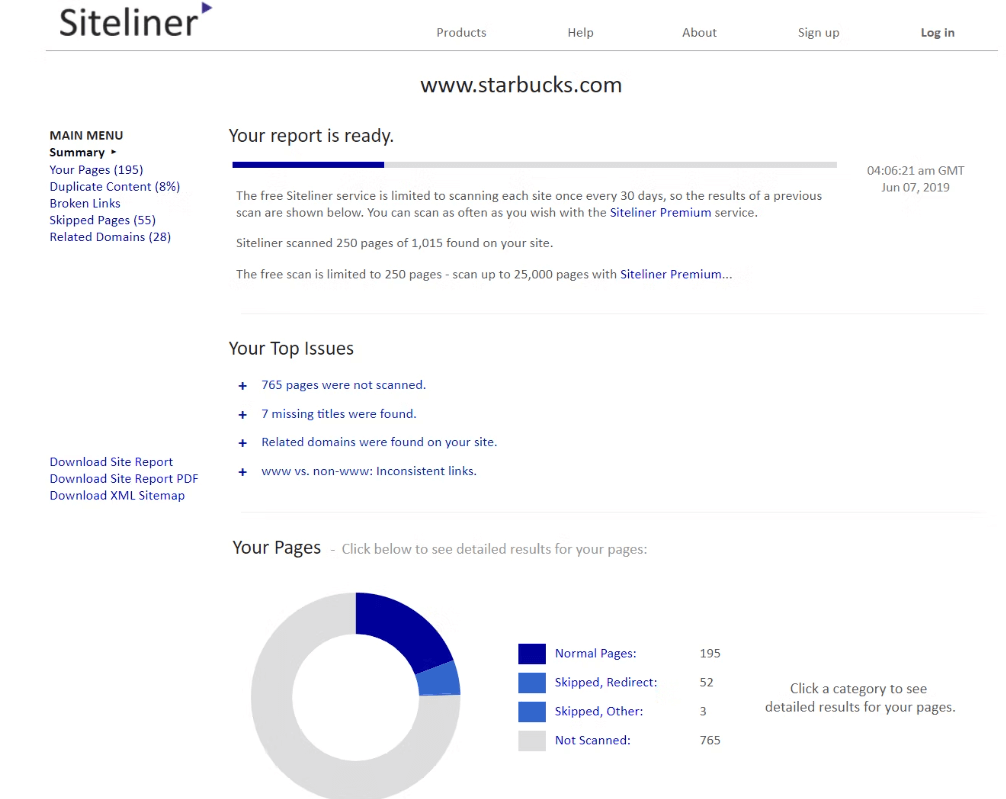Viewport: 1006px width, 799px height.
Task: Click the Normal Pages dark blue swatch
Action: 532,653
